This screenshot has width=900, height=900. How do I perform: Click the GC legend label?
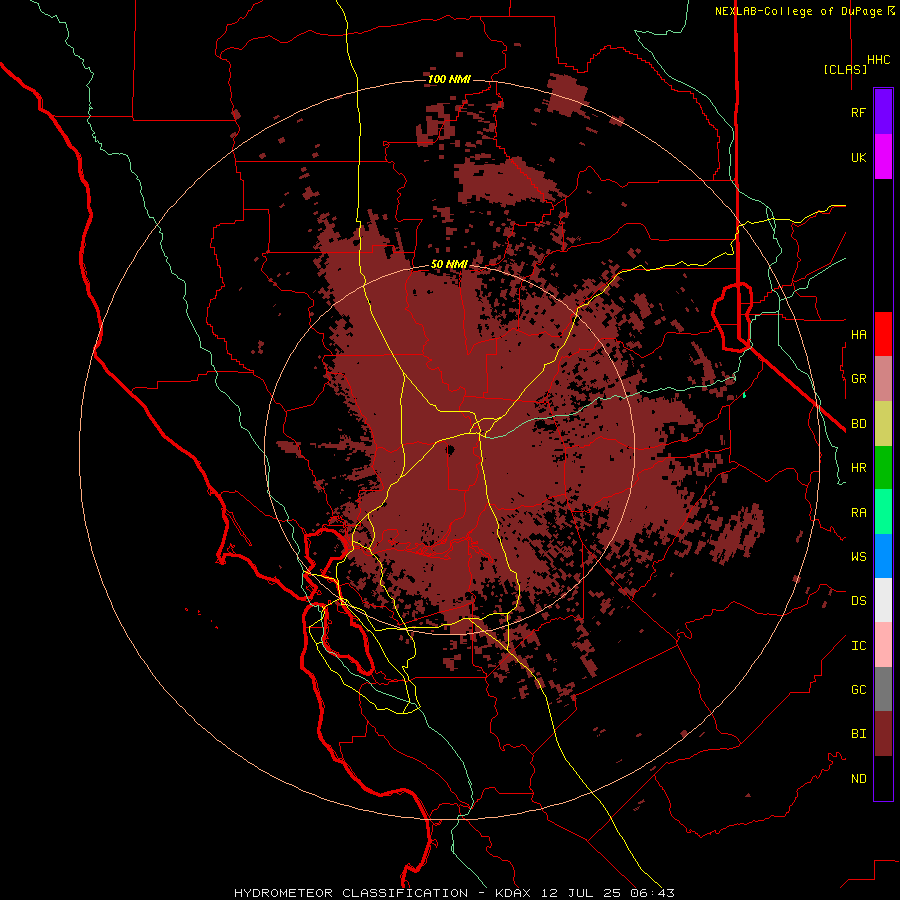pyautogui.click(x=858, y=690)
